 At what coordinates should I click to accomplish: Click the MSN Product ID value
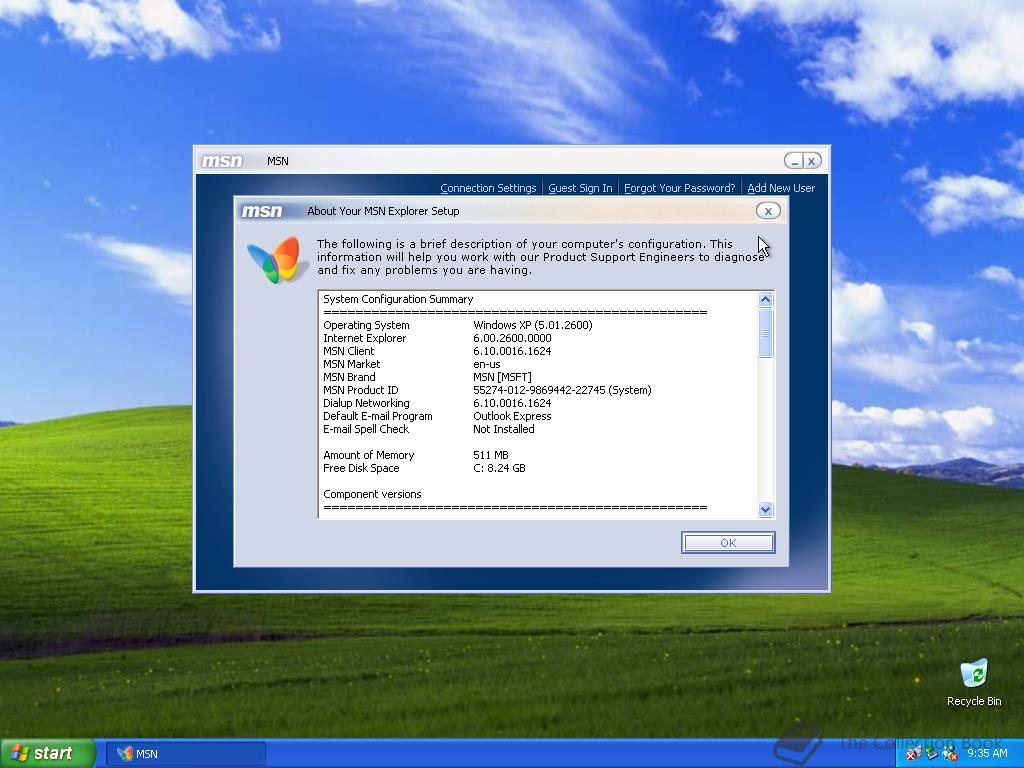pos(562,391)
